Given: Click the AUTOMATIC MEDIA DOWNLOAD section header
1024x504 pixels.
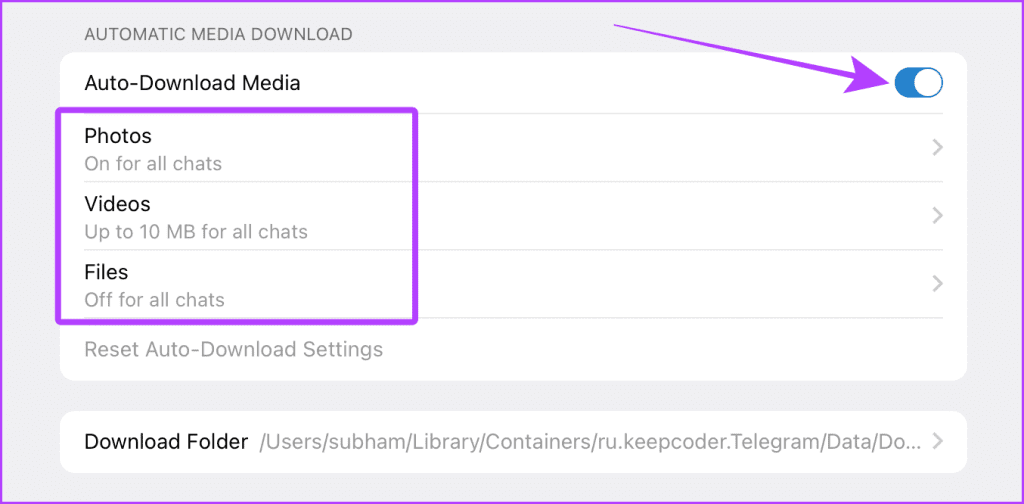Looking at the screenshot, I should 219,34.
